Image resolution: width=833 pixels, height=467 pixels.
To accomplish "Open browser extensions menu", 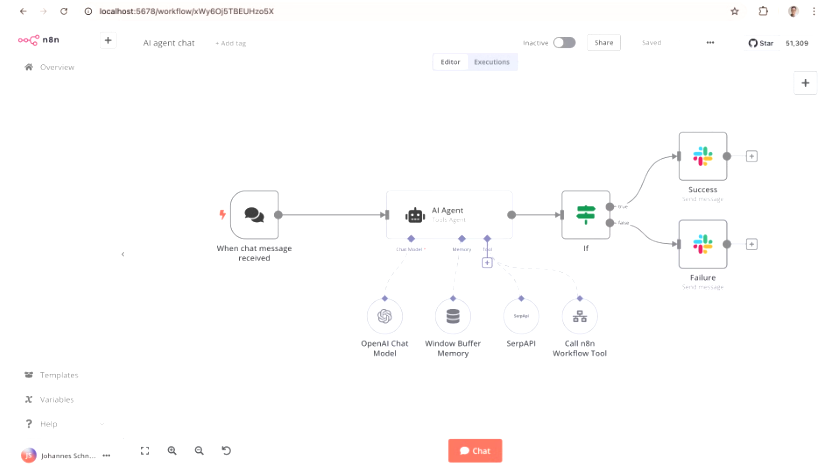I will (x=763, y=11).
